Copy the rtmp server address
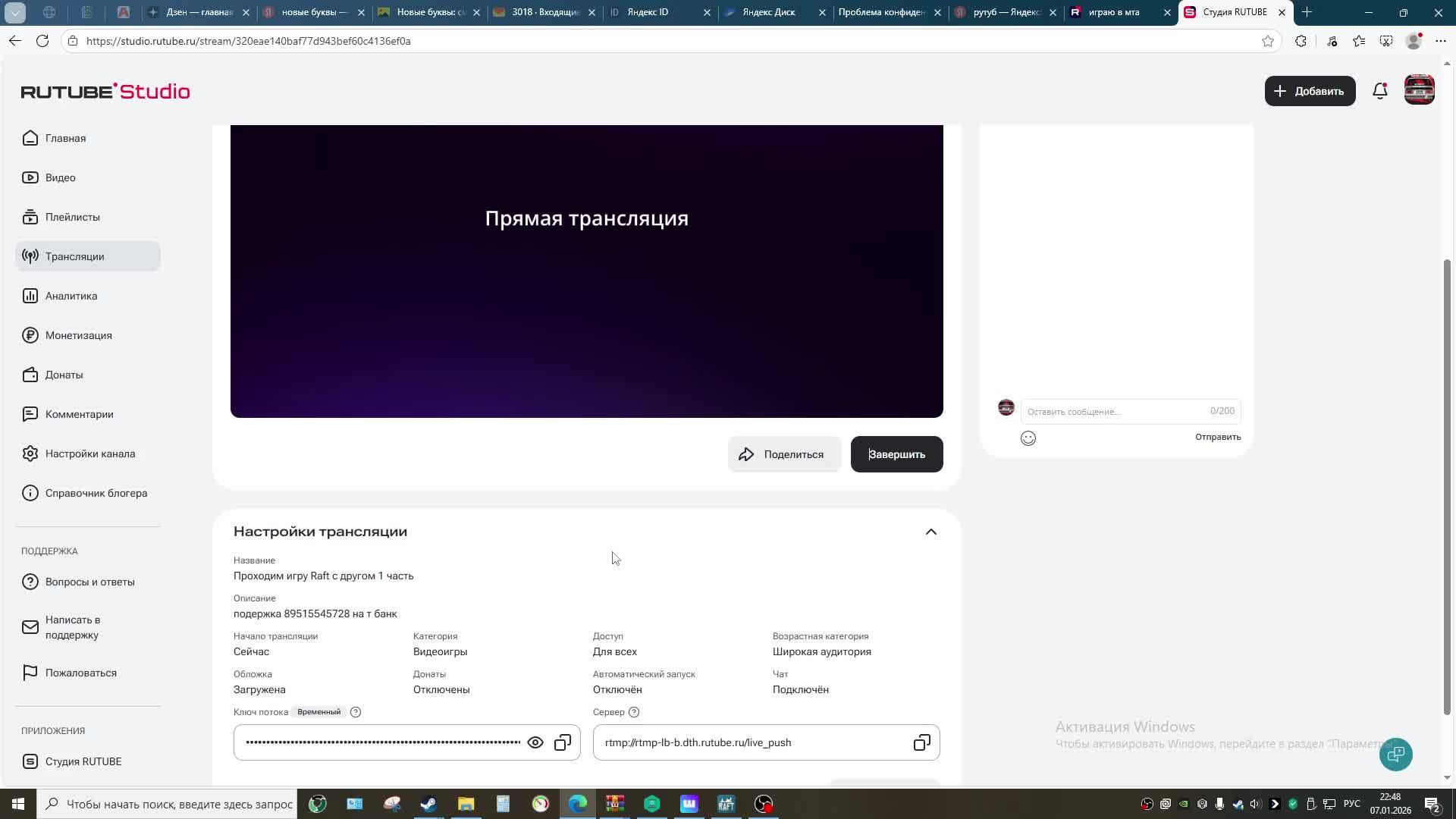The height and width of the screenshot is (819, 1456). 921,742
